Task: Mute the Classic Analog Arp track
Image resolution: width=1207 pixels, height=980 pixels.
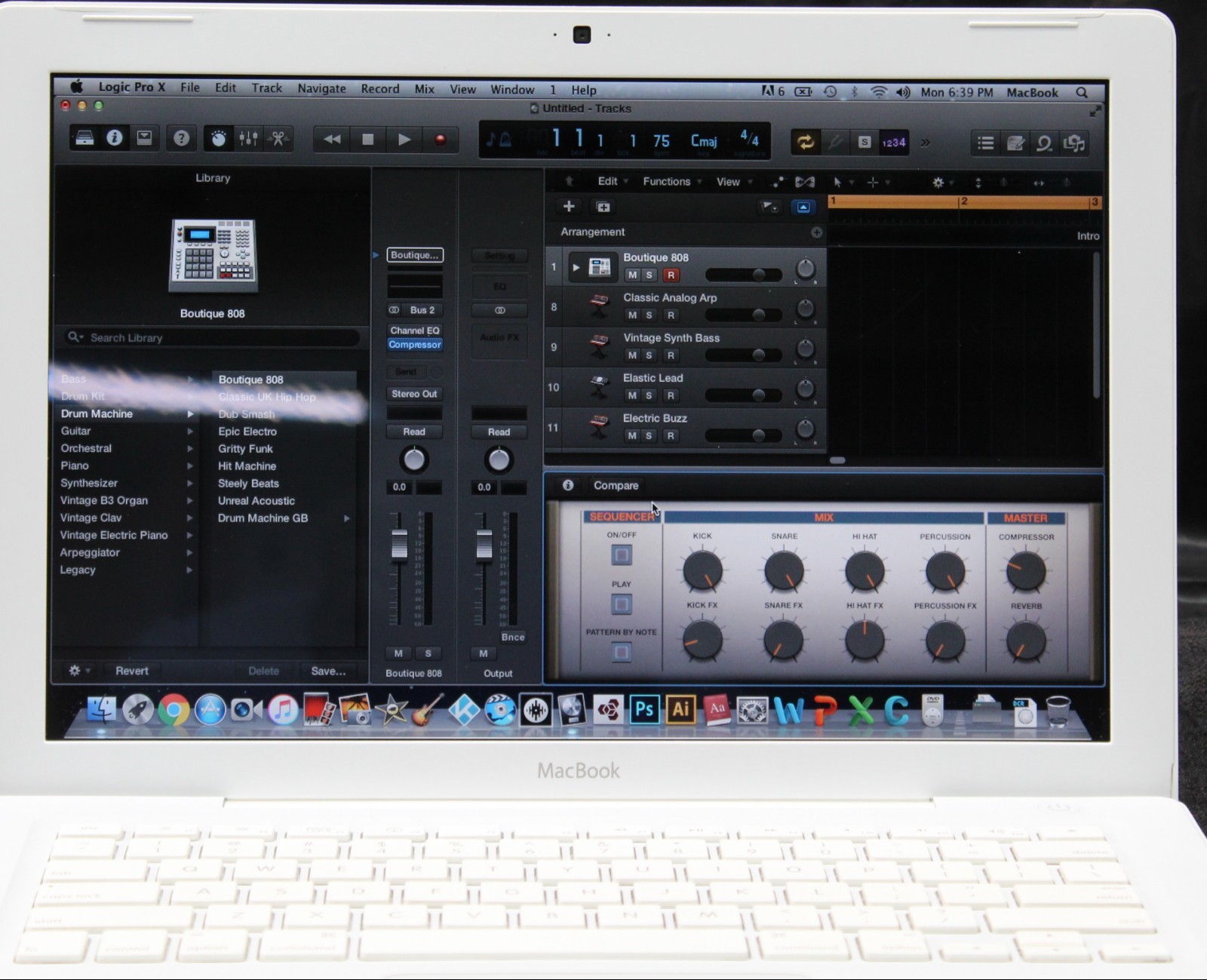Action: coord(632,315)
